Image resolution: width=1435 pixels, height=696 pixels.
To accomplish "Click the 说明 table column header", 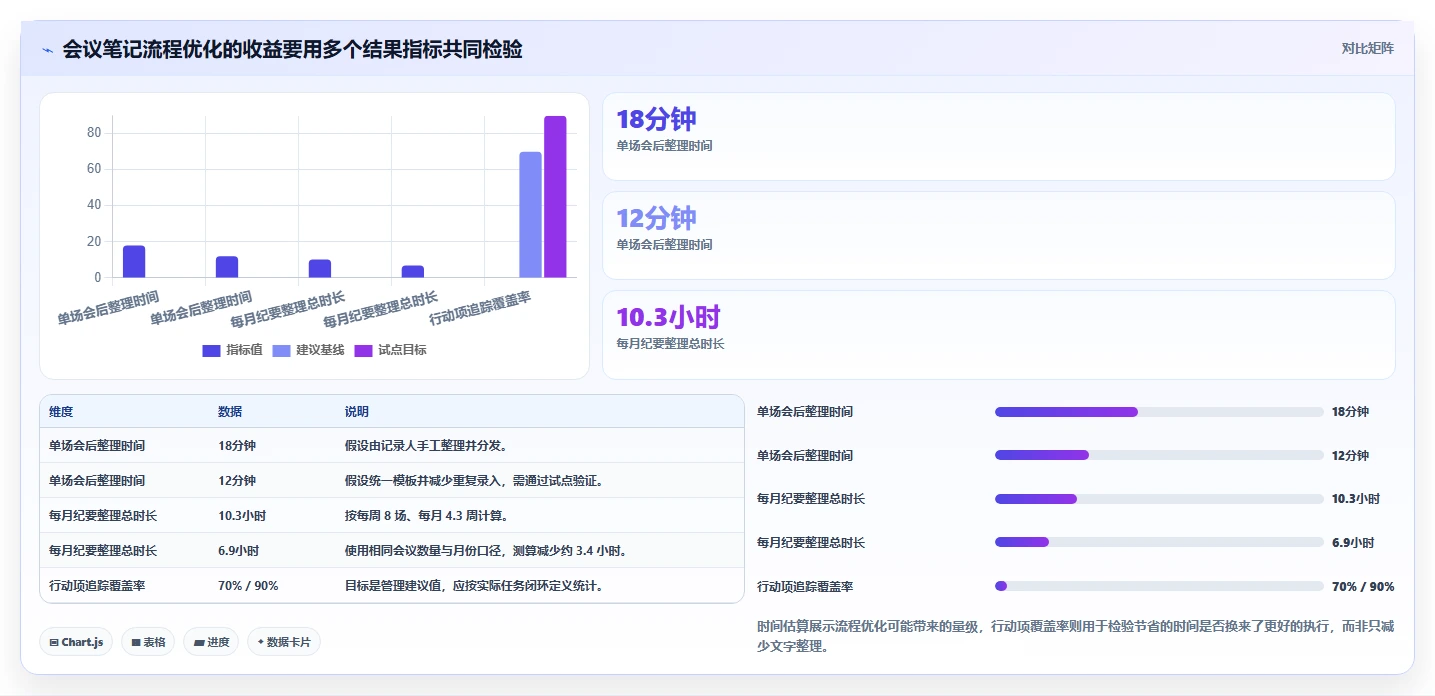I will [x=539, y=412].
